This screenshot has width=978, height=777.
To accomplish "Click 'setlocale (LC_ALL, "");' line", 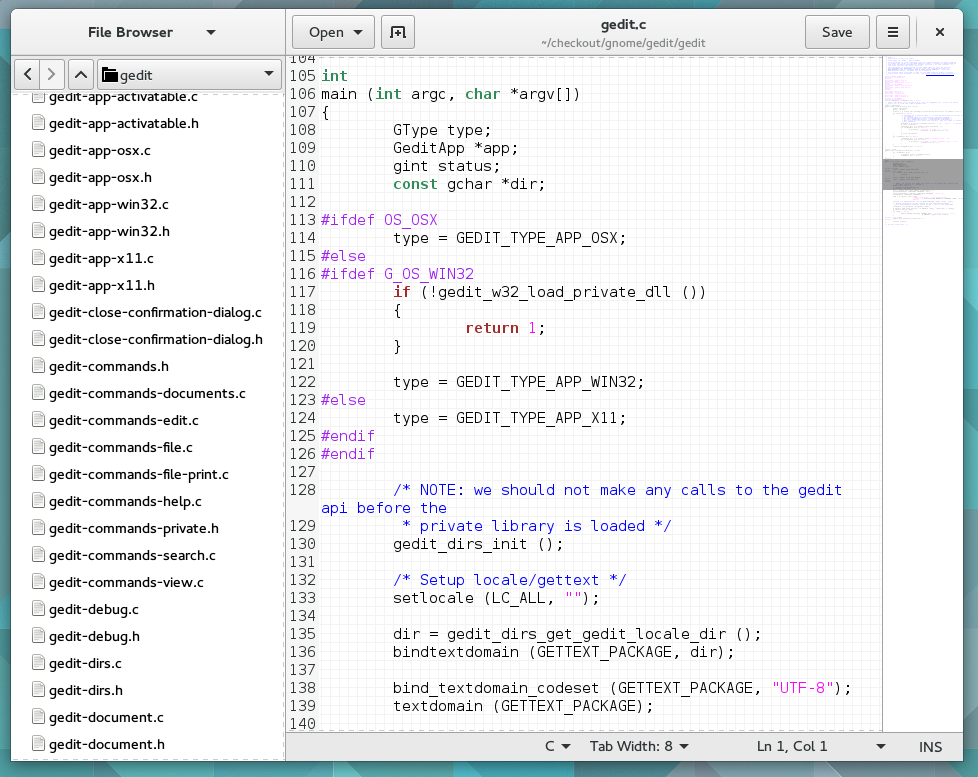I will (496, 598).
